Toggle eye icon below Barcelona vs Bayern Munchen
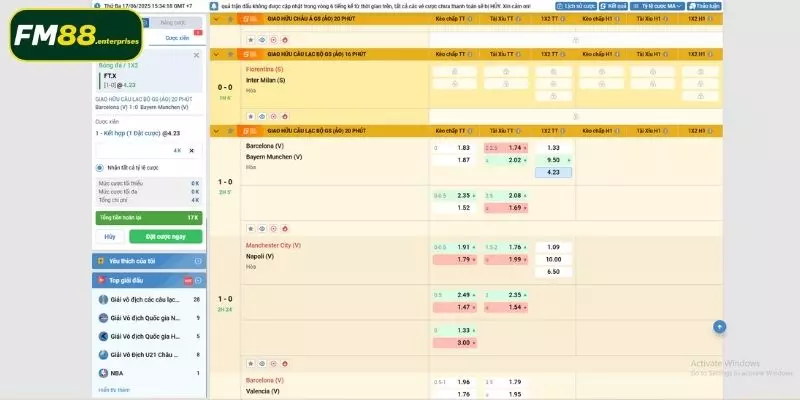The height and width of the screenshot is (400, 800). coord(262,229)
